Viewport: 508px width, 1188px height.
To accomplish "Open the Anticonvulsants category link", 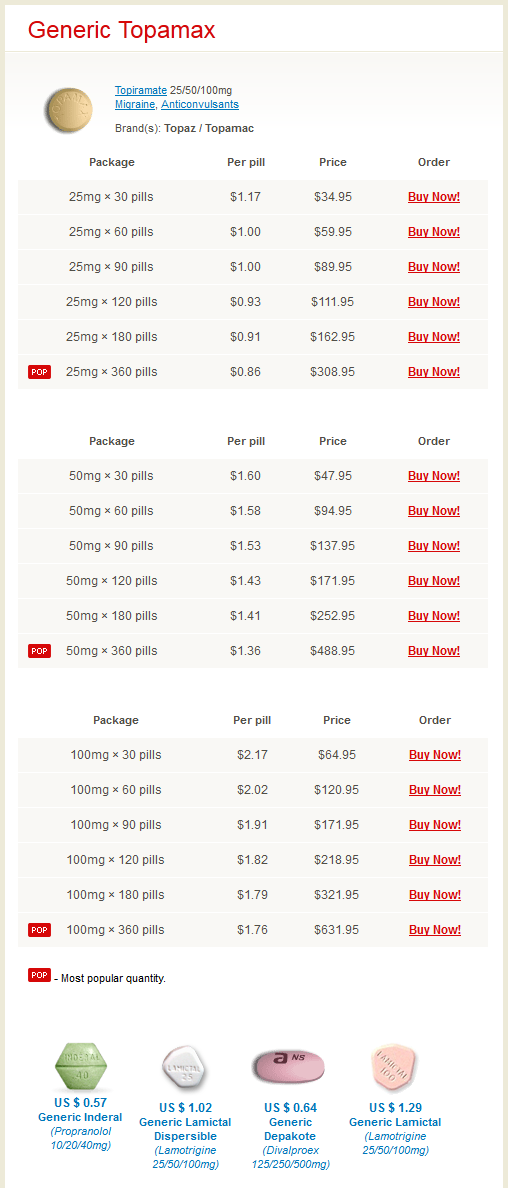I will pos(200,105).
